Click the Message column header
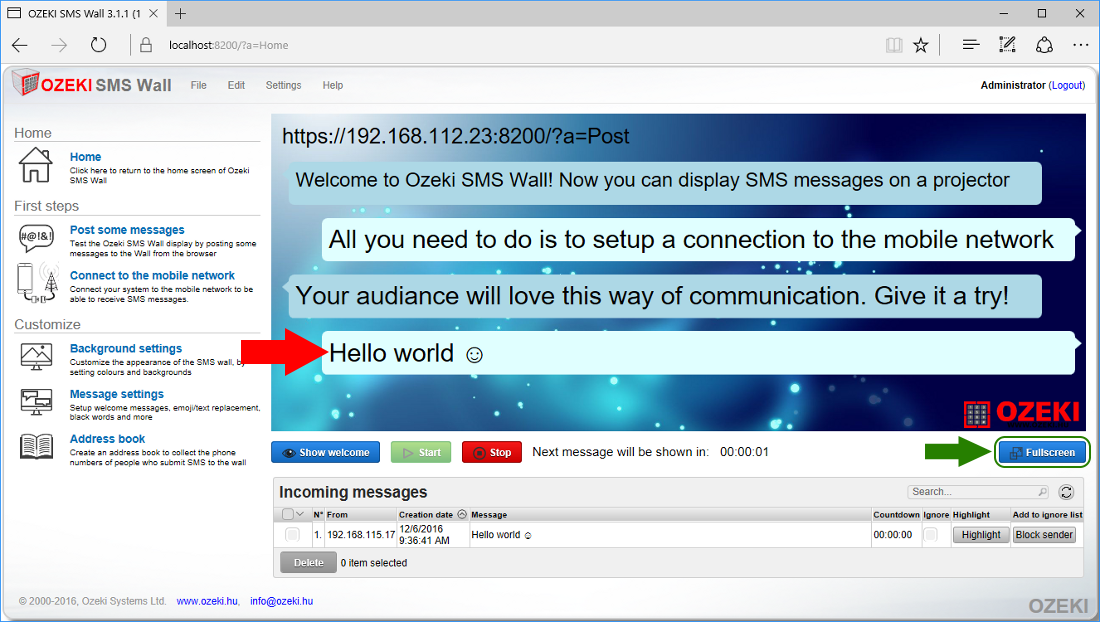 489,515
